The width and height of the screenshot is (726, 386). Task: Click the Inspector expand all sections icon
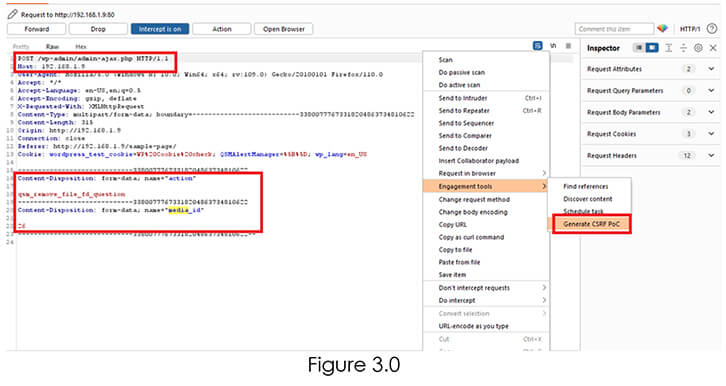point(669,48)
